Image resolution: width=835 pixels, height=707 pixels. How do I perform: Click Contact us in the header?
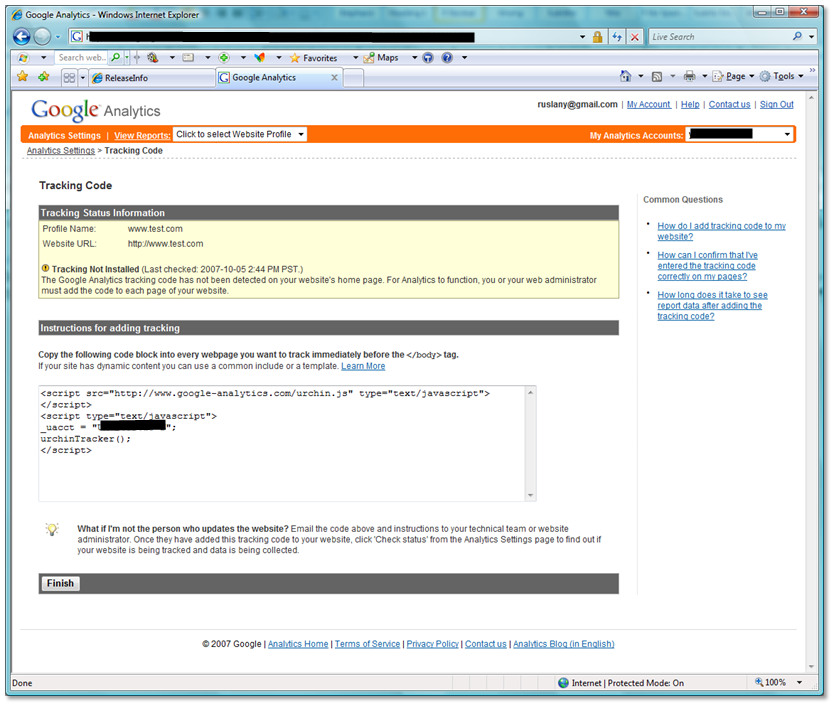(729, 104)
